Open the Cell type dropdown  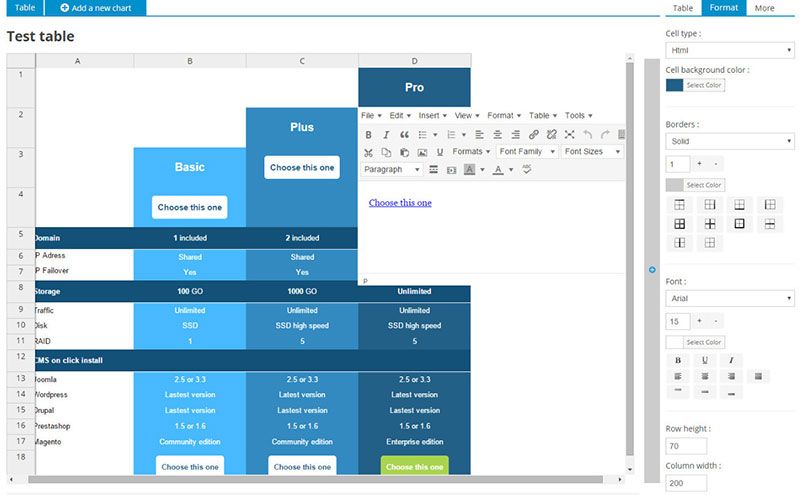730,50
